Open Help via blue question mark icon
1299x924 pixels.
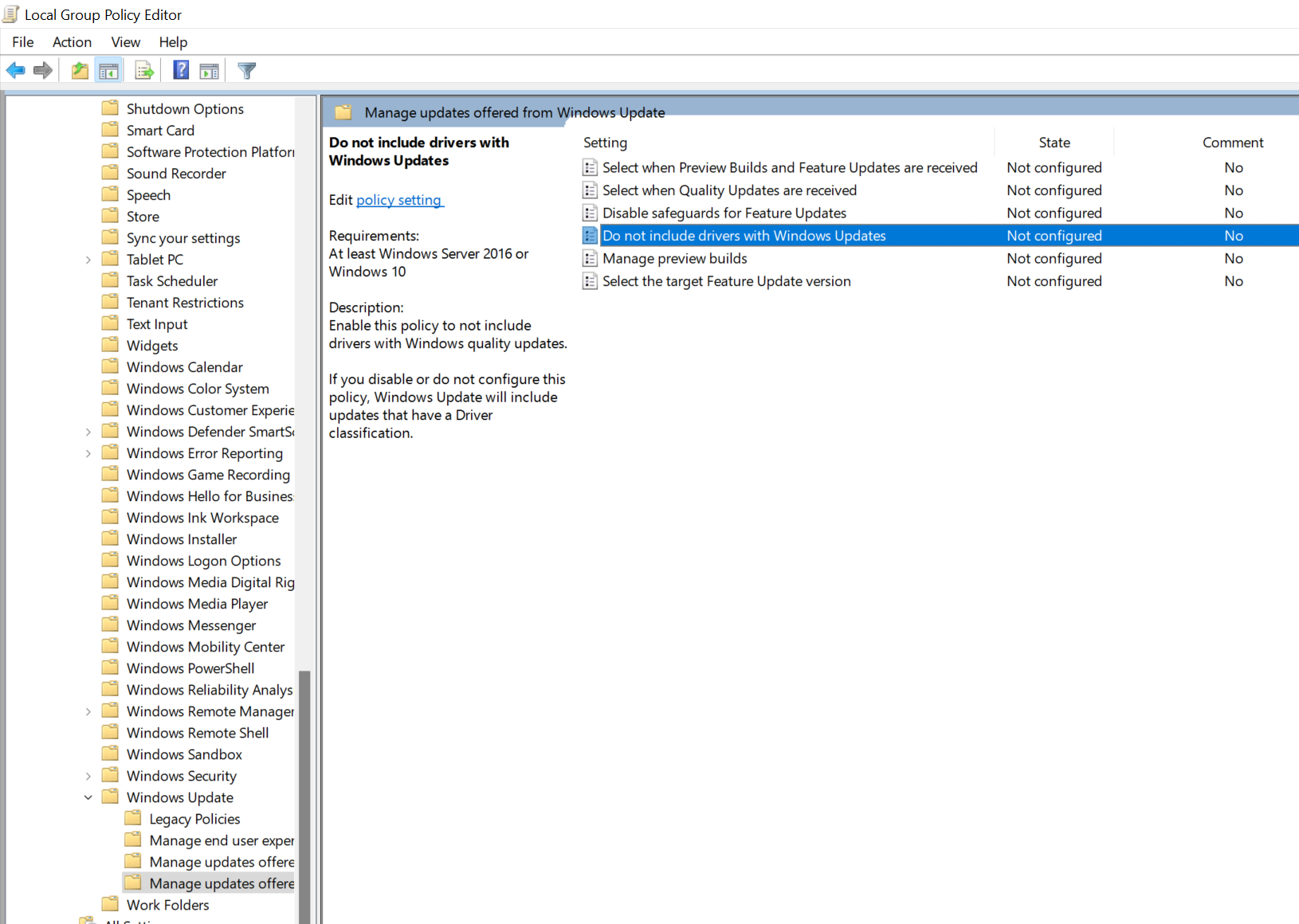[181, 71]
